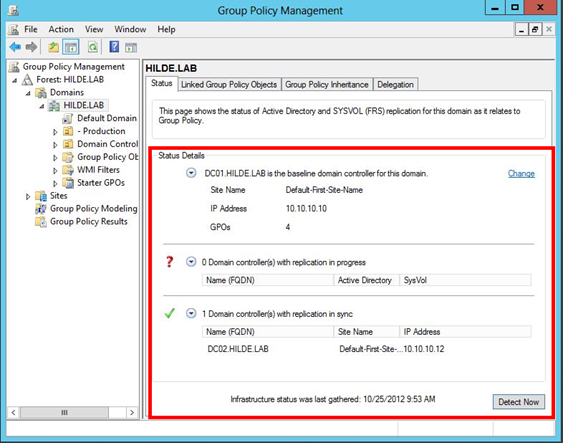
Task: Click the IP Address column header
Action: coord(465,332)
